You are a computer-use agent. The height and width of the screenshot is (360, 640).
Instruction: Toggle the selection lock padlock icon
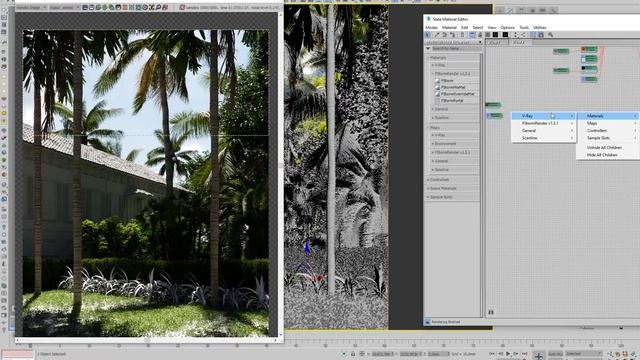(x=353, y=354)
